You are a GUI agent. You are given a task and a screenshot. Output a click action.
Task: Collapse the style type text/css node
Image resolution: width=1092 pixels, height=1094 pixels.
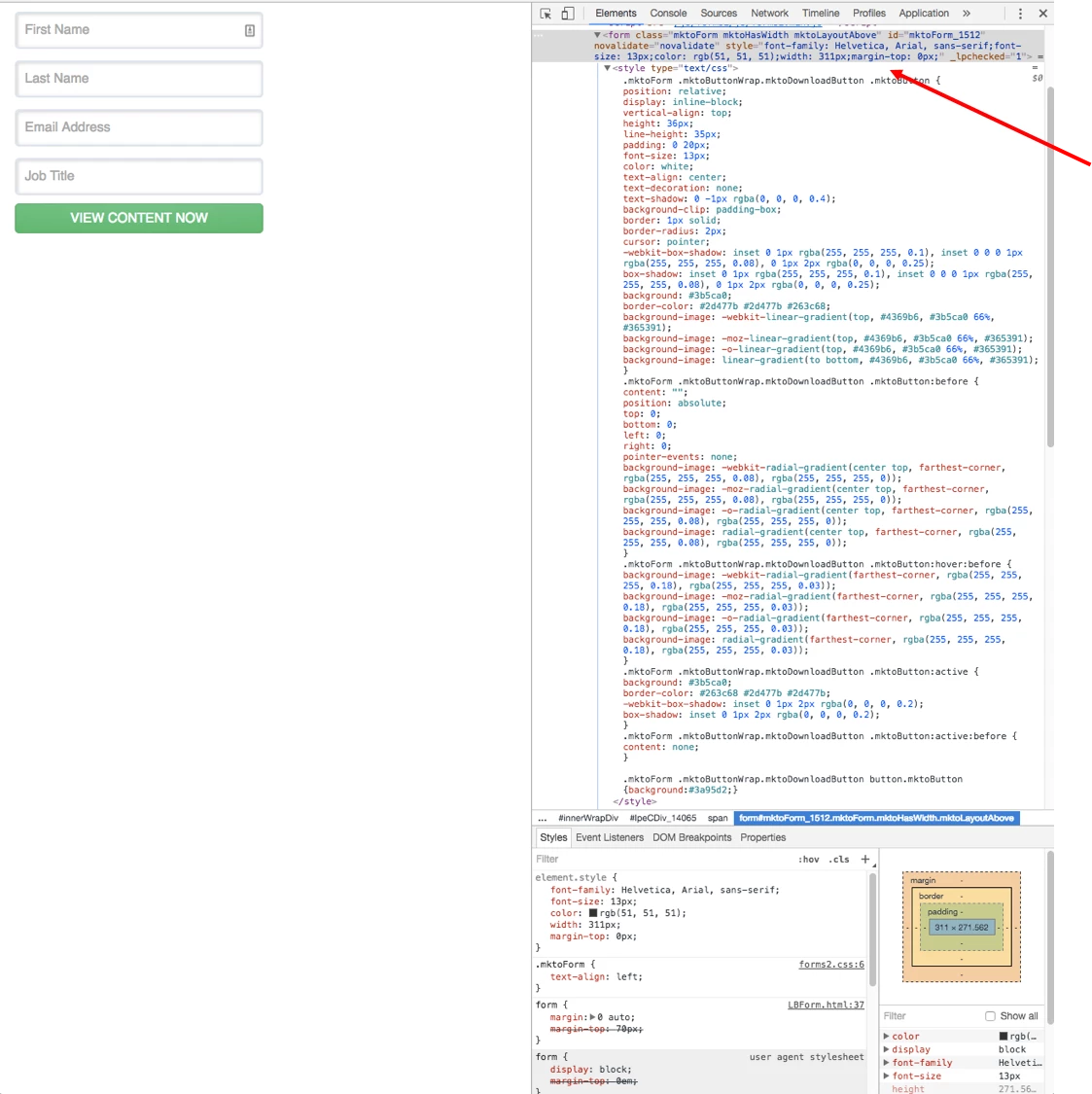tap(607, 68)
